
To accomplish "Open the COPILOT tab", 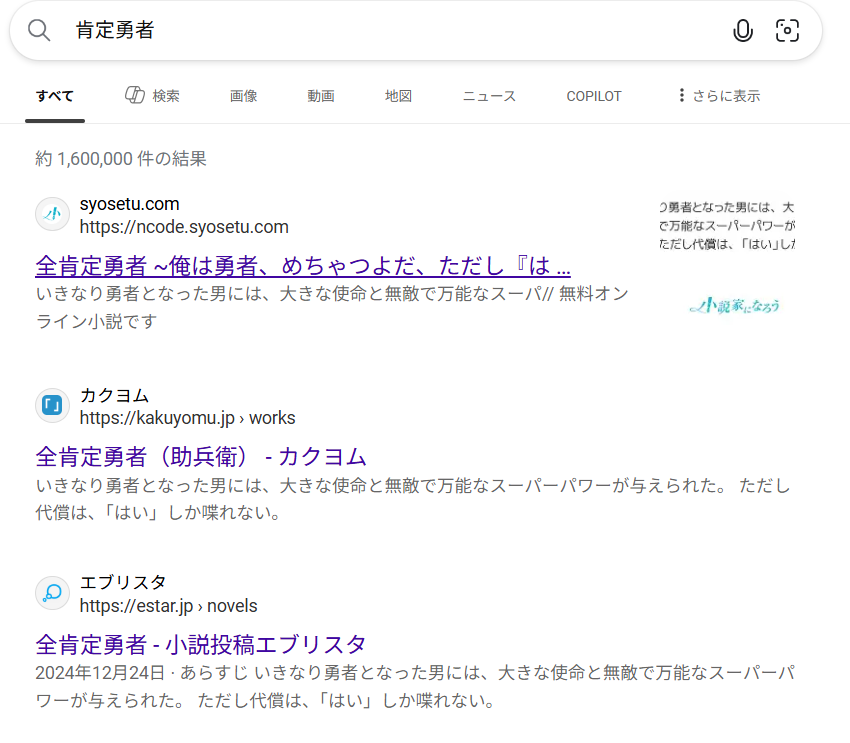I will tap(594, 96).
